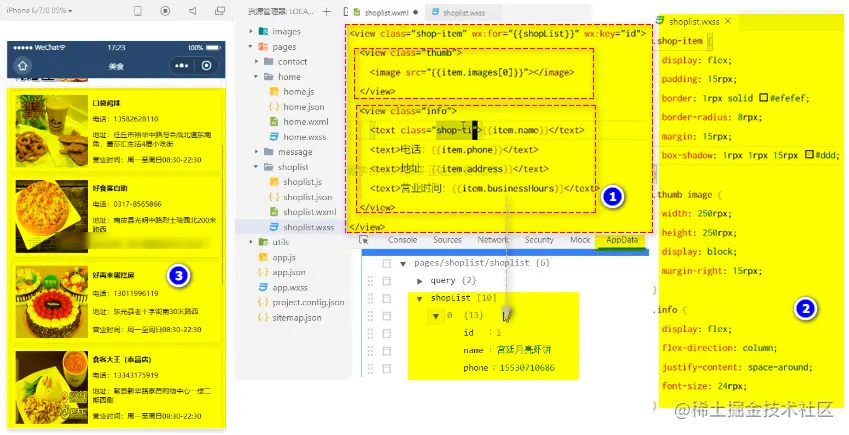Open the Security devtools tab
Image resolution: width=849 pixels, height=435 pixels.
click(x=539, y=239)
